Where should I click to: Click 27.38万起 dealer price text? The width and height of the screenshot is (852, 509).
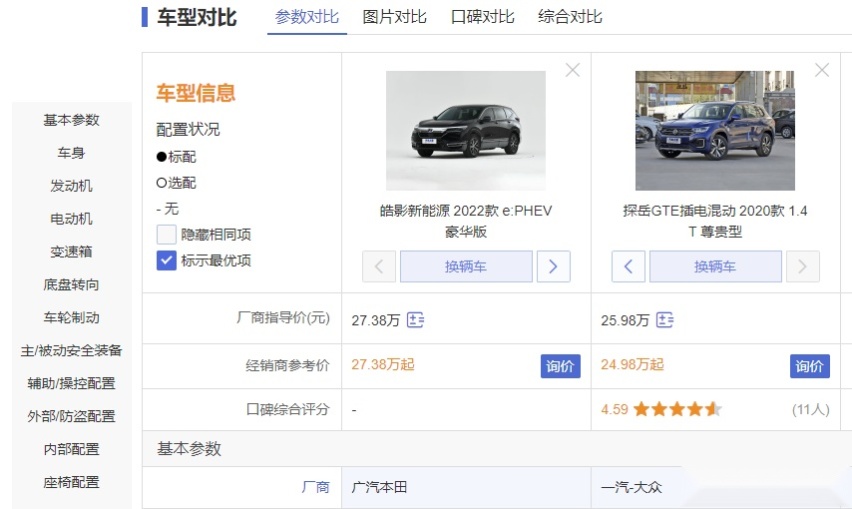coord(383,365)
